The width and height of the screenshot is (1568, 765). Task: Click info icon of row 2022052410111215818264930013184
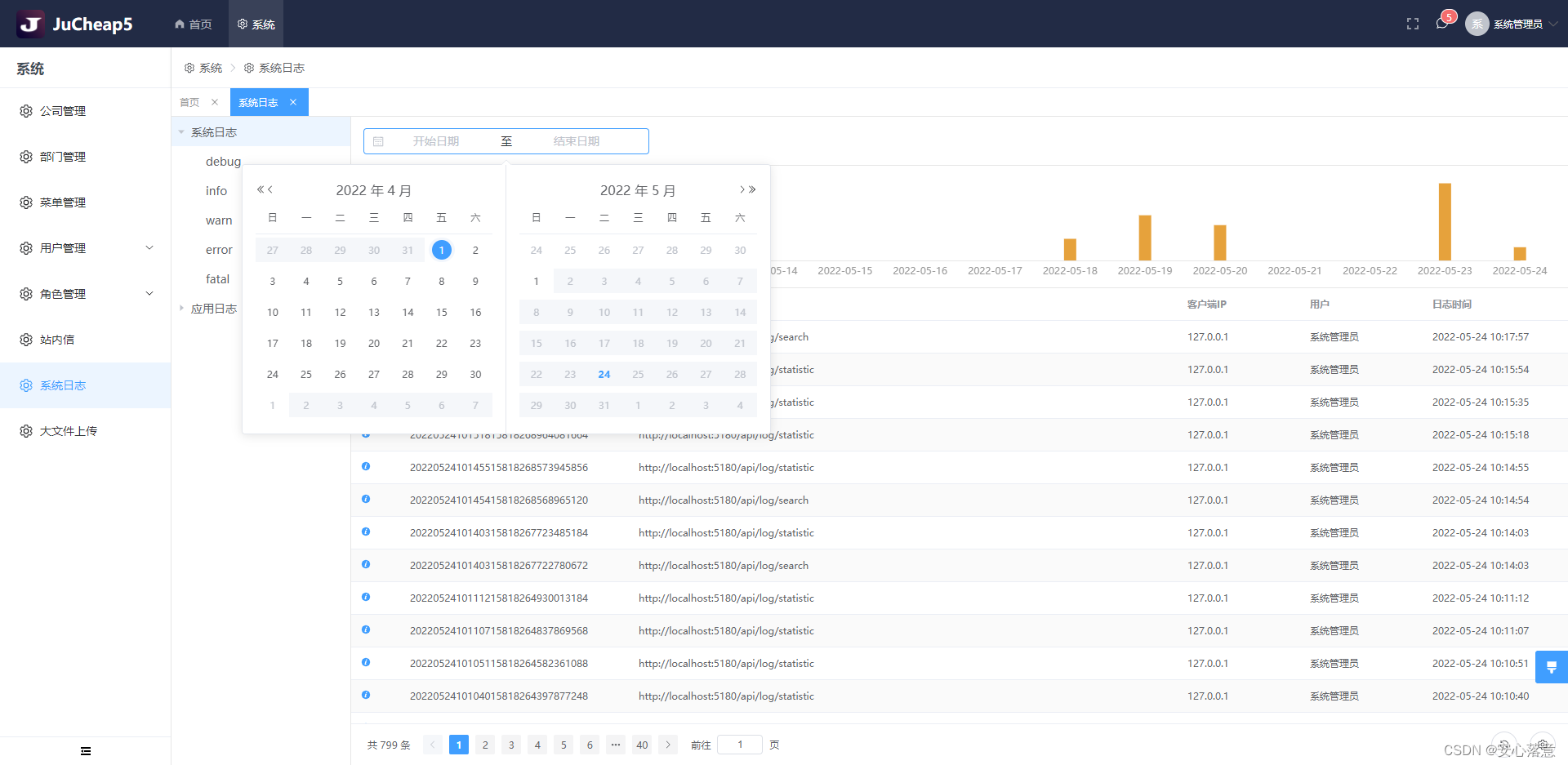[366, 597]
